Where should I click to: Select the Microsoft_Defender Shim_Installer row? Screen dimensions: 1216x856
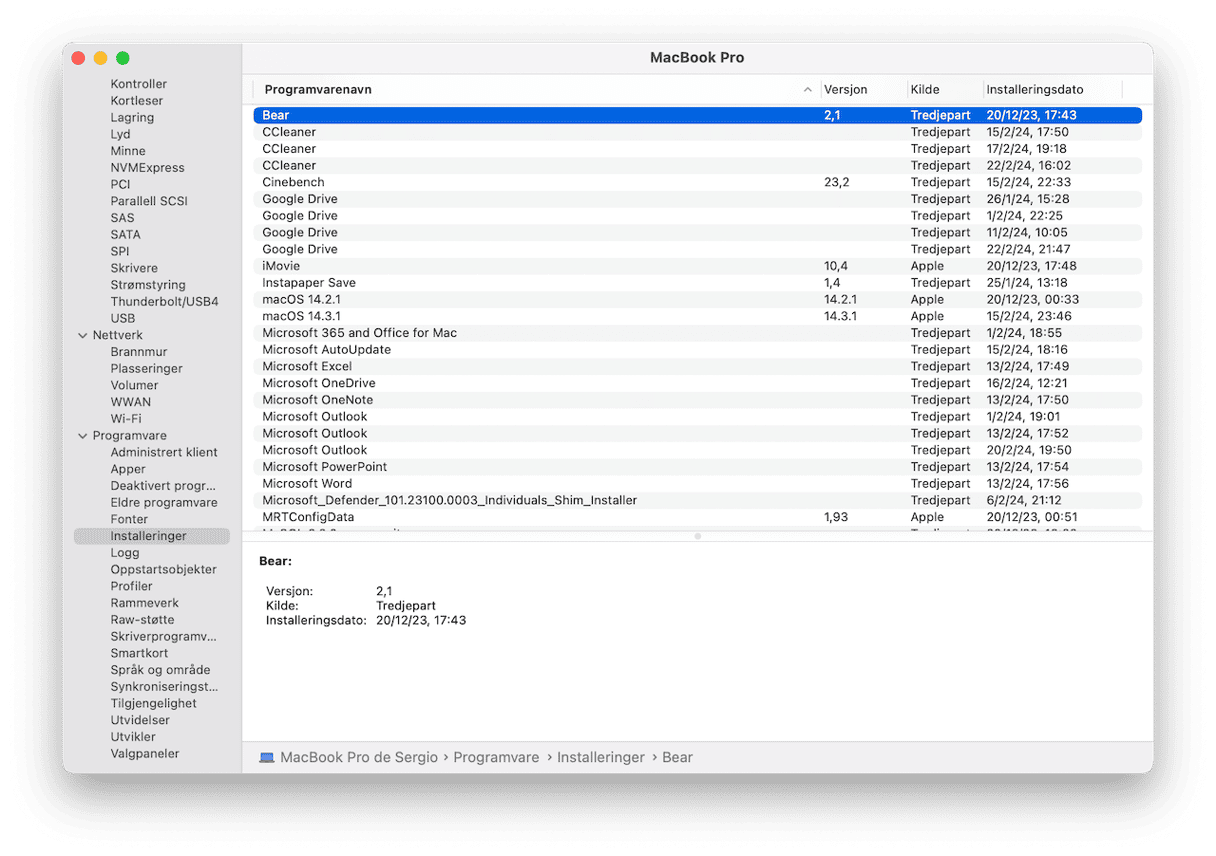697,500
